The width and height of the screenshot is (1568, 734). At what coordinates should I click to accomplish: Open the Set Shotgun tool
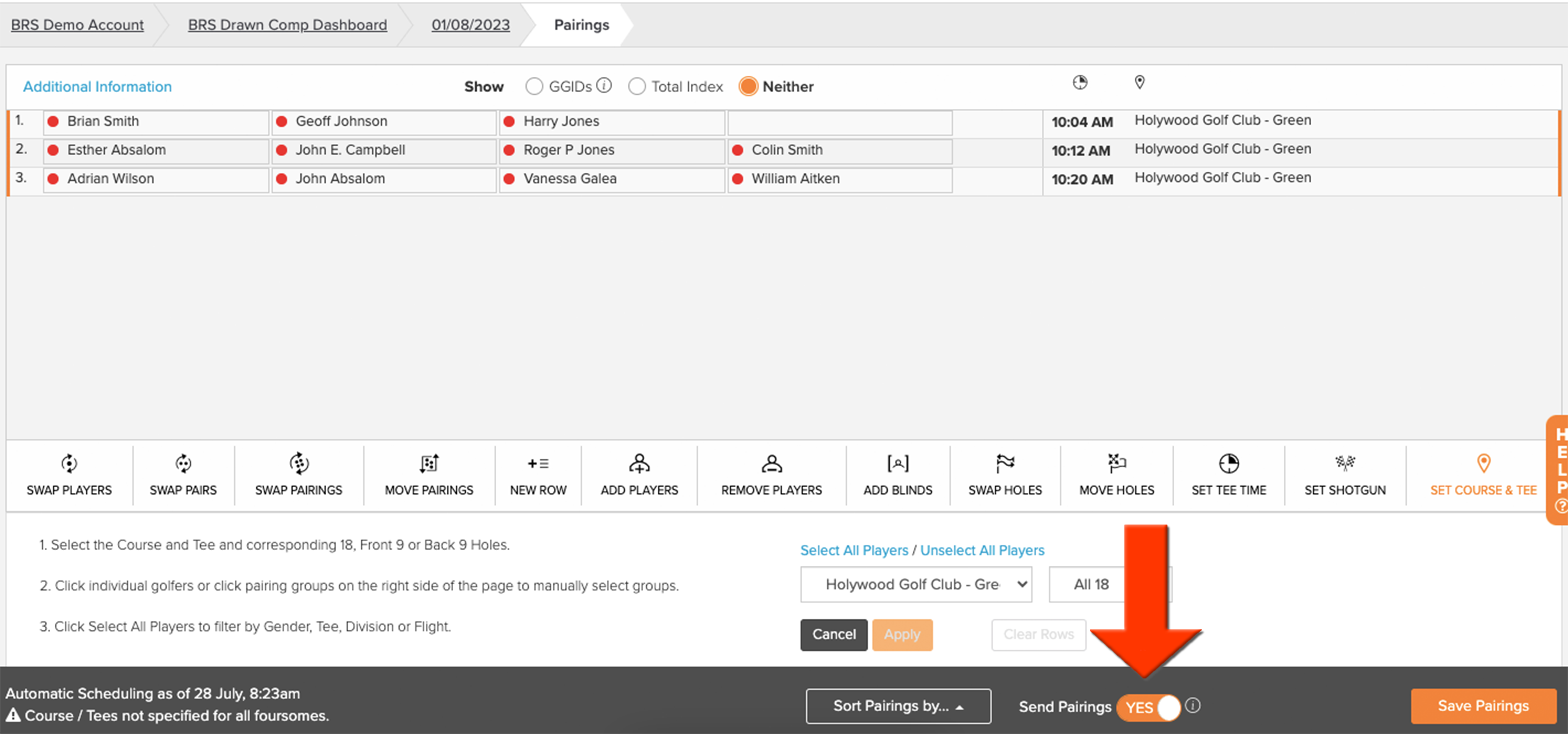tap(1345, 475)
